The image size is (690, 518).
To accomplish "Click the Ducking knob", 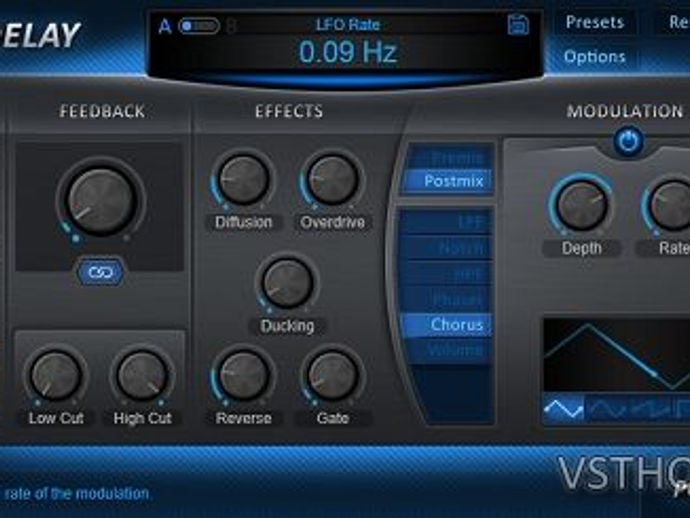I will 287,283.
